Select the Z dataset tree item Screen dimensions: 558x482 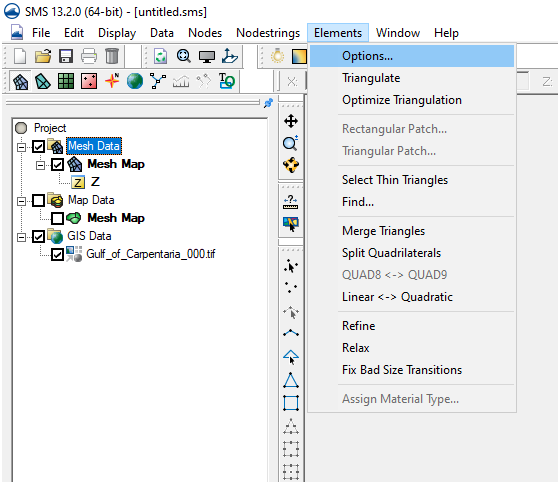[x=95, y=182]
